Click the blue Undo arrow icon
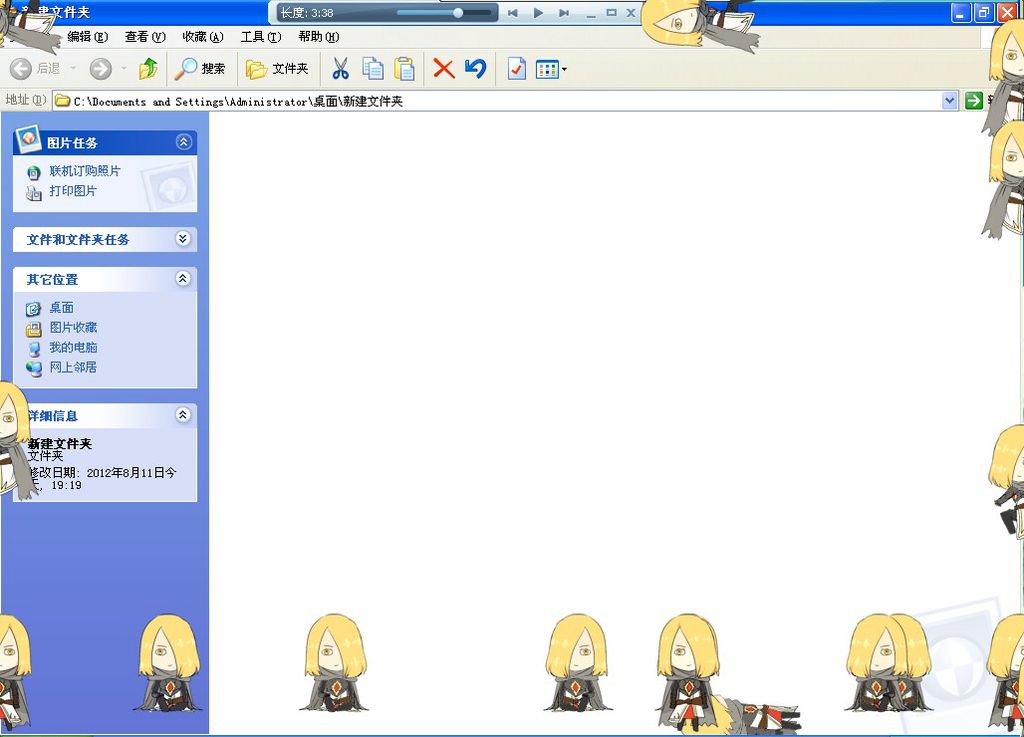 point(475,69)
